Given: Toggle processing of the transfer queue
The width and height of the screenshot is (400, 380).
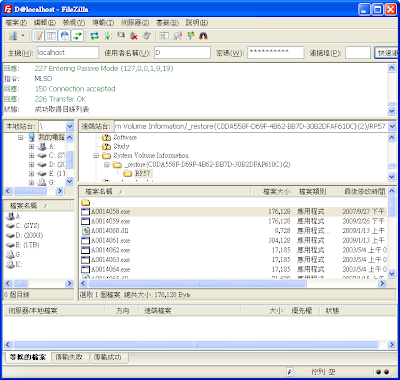Looking at the screenshot, I should tap(108, 36).
